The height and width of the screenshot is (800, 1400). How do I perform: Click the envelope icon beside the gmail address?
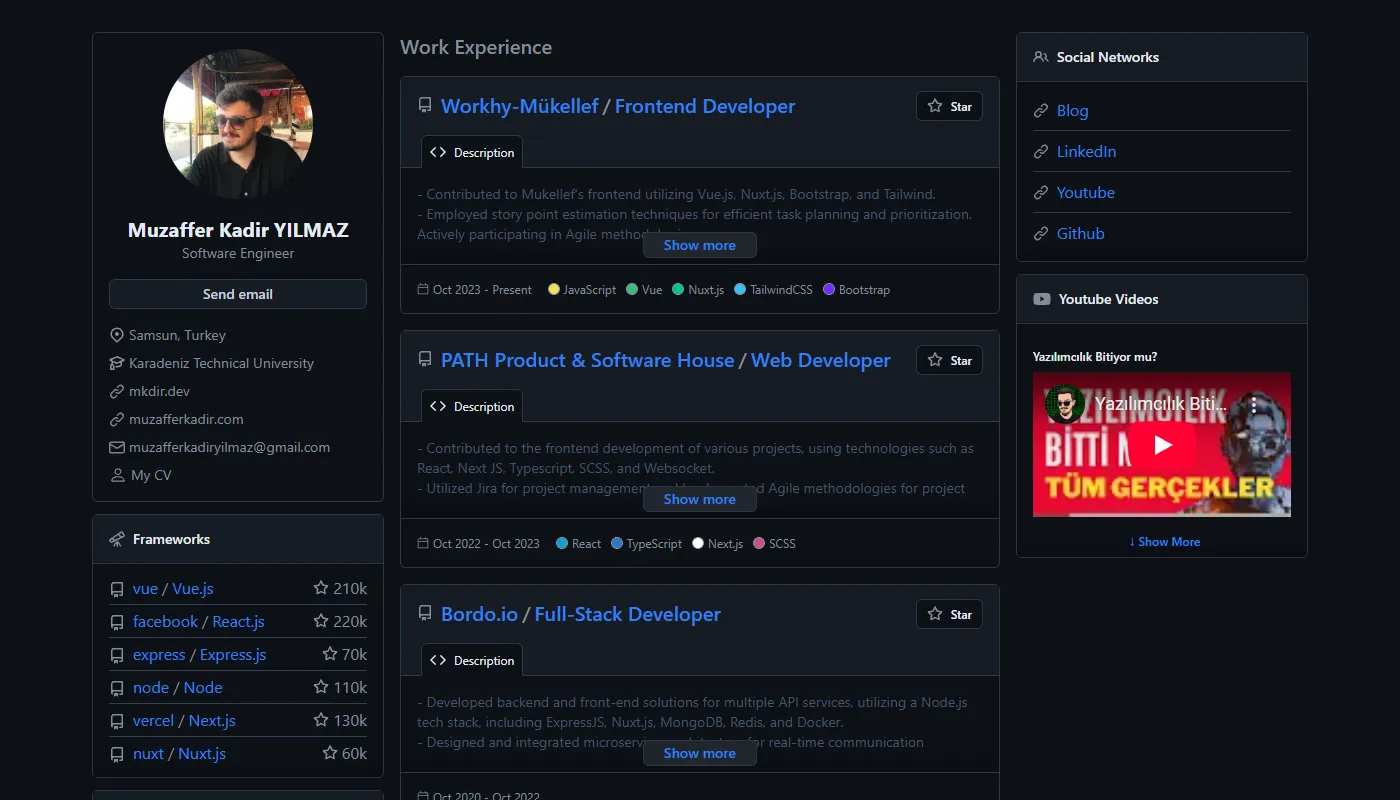117,447
